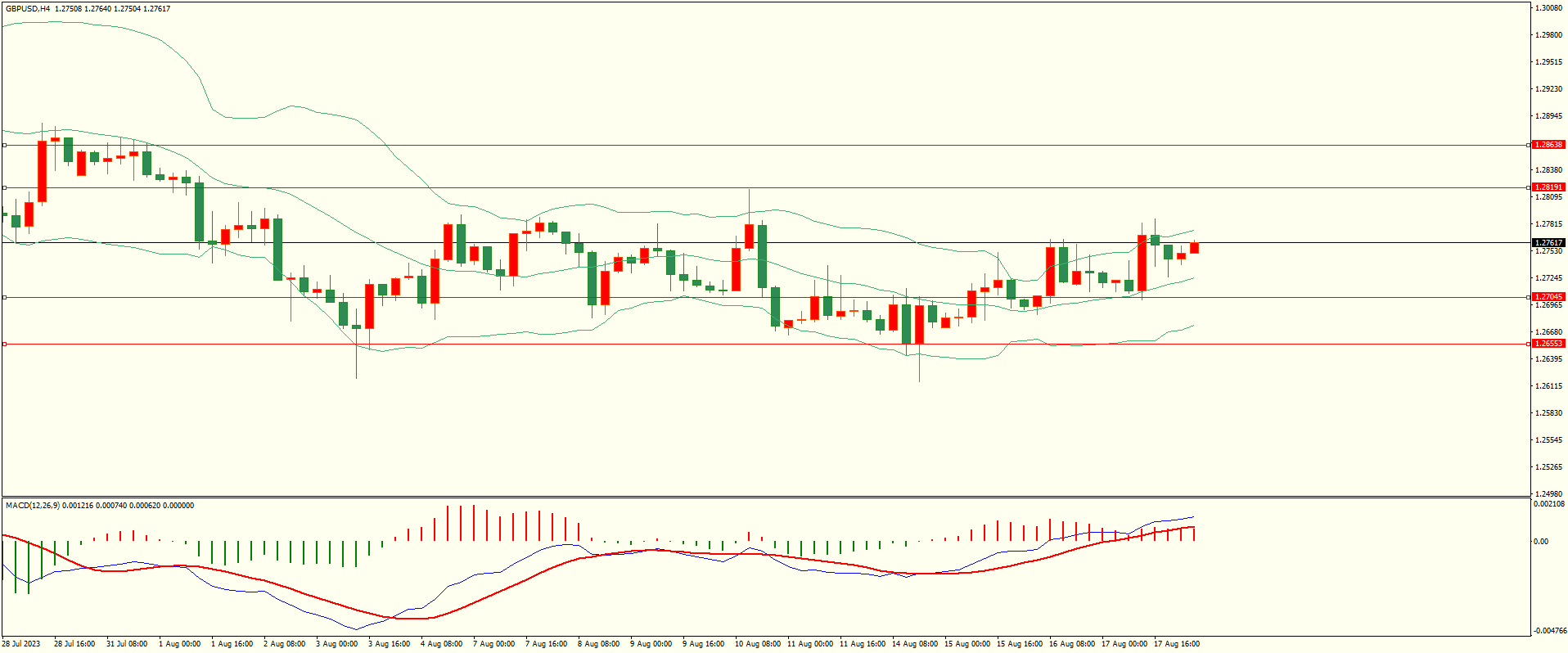Select the 1.28638 horizontal line price tag
Screen dimensions: 1568x653
(x=1548, y=145)
